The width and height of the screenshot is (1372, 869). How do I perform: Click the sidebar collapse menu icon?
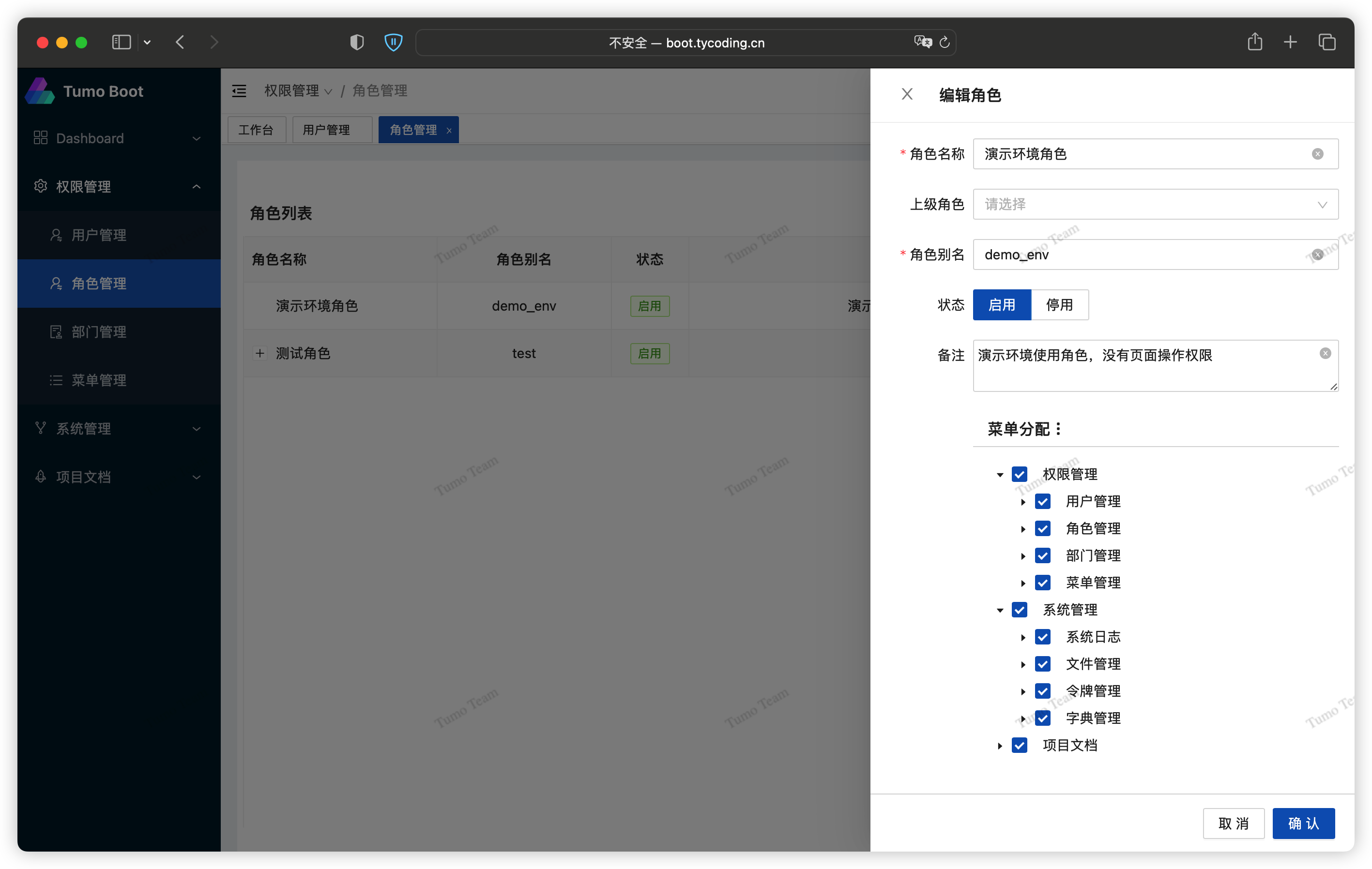(239, 91)
